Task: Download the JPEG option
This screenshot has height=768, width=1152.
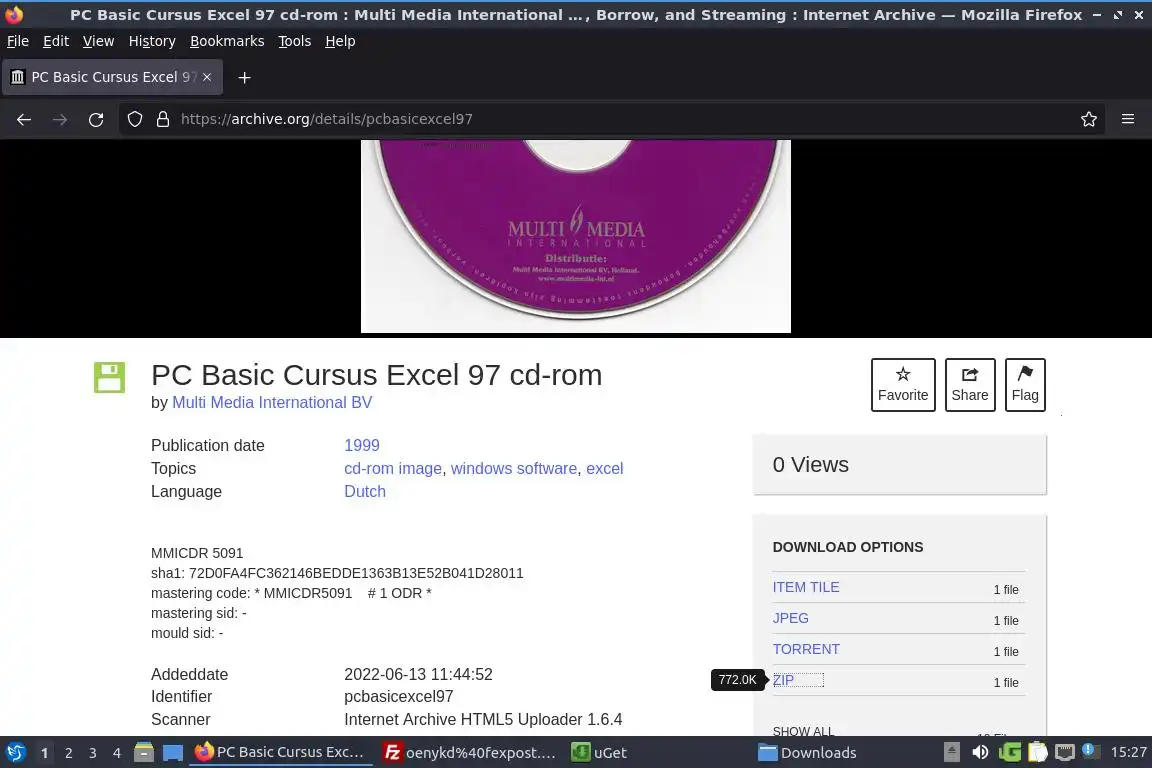Action: pos(791,618)
